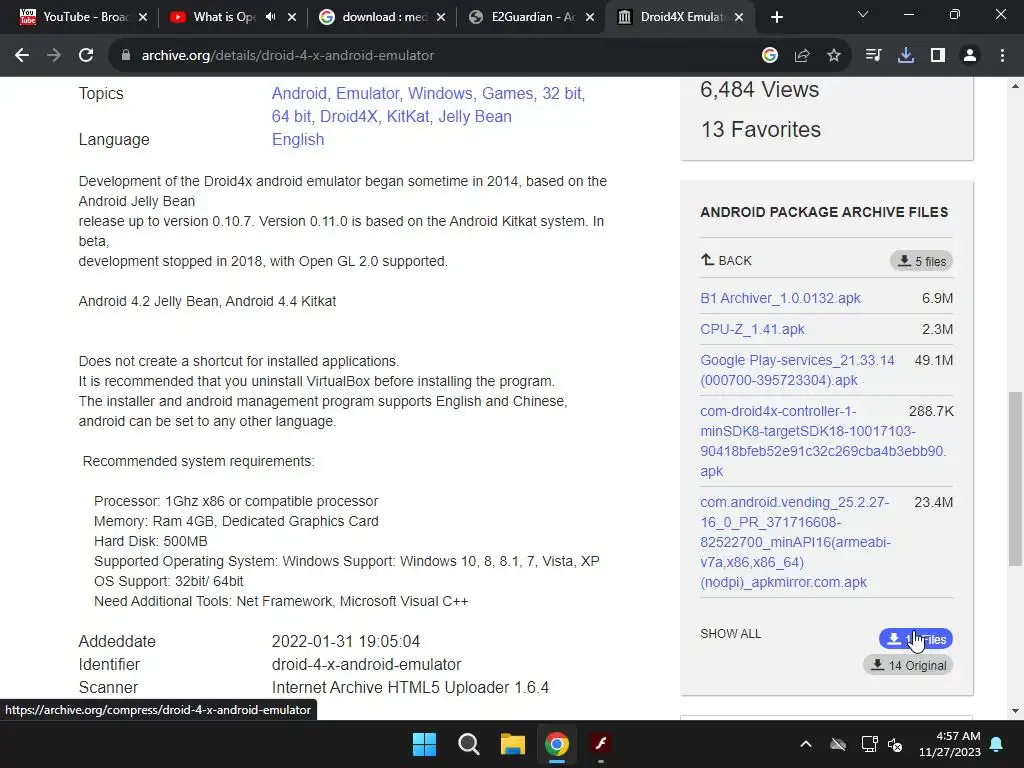Screen dimensions: 1024x768
Task: Close the download : media tab
Action: coord(441,17)
